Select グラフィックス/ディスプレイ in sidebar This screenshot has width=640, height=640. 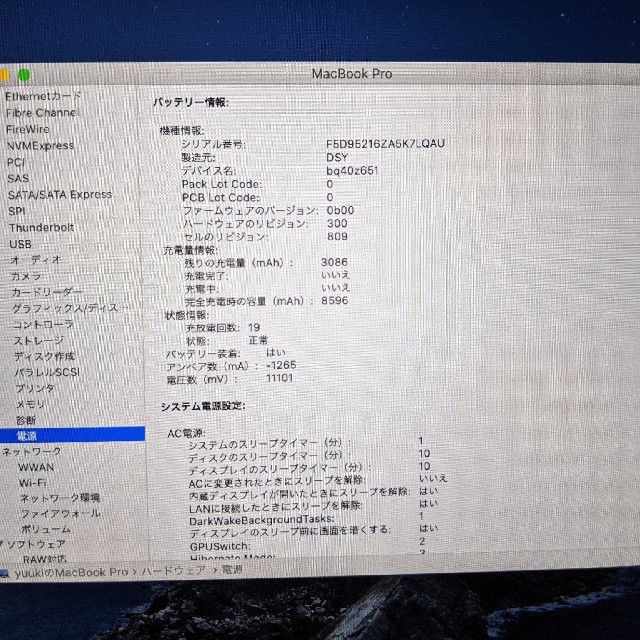70,308
